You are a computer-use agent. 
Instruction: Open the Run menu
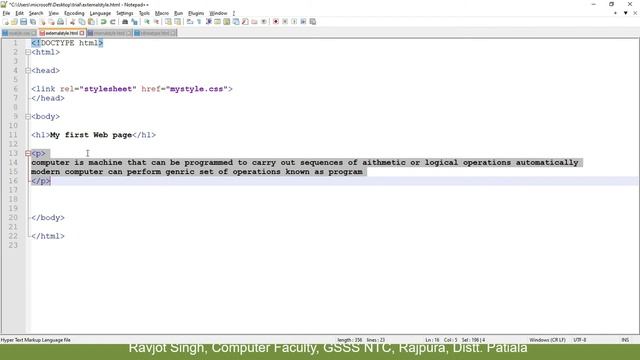[x=178, y=13]
